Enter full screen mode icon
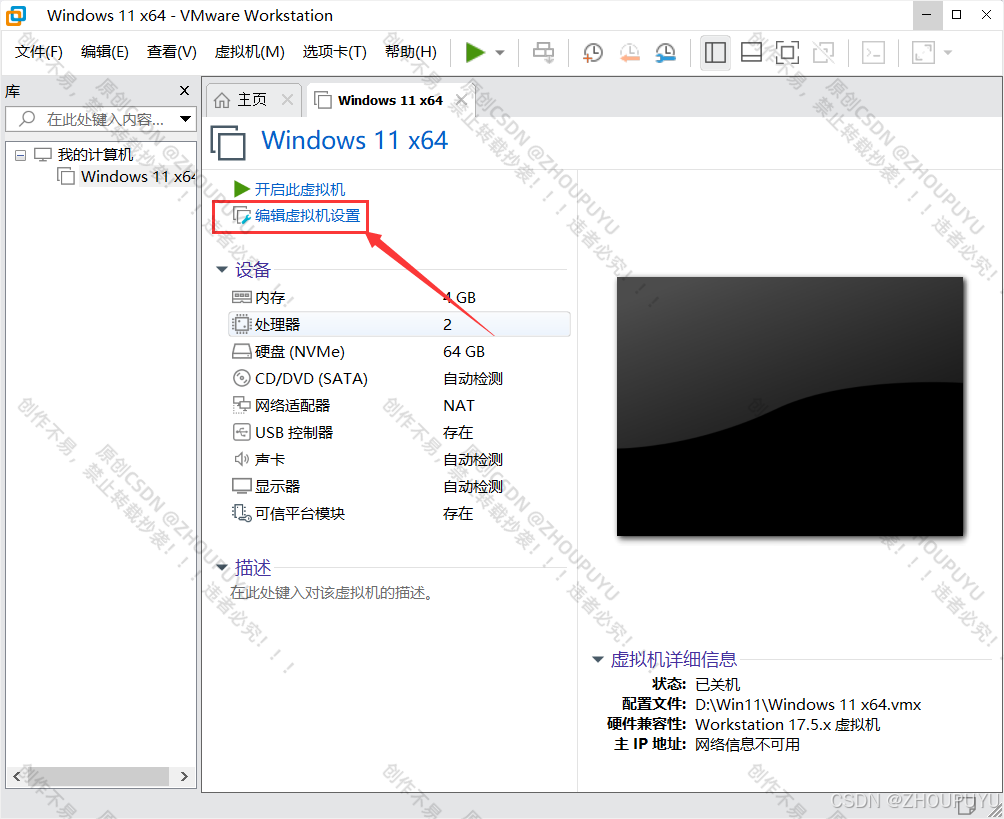 (787, 53)
